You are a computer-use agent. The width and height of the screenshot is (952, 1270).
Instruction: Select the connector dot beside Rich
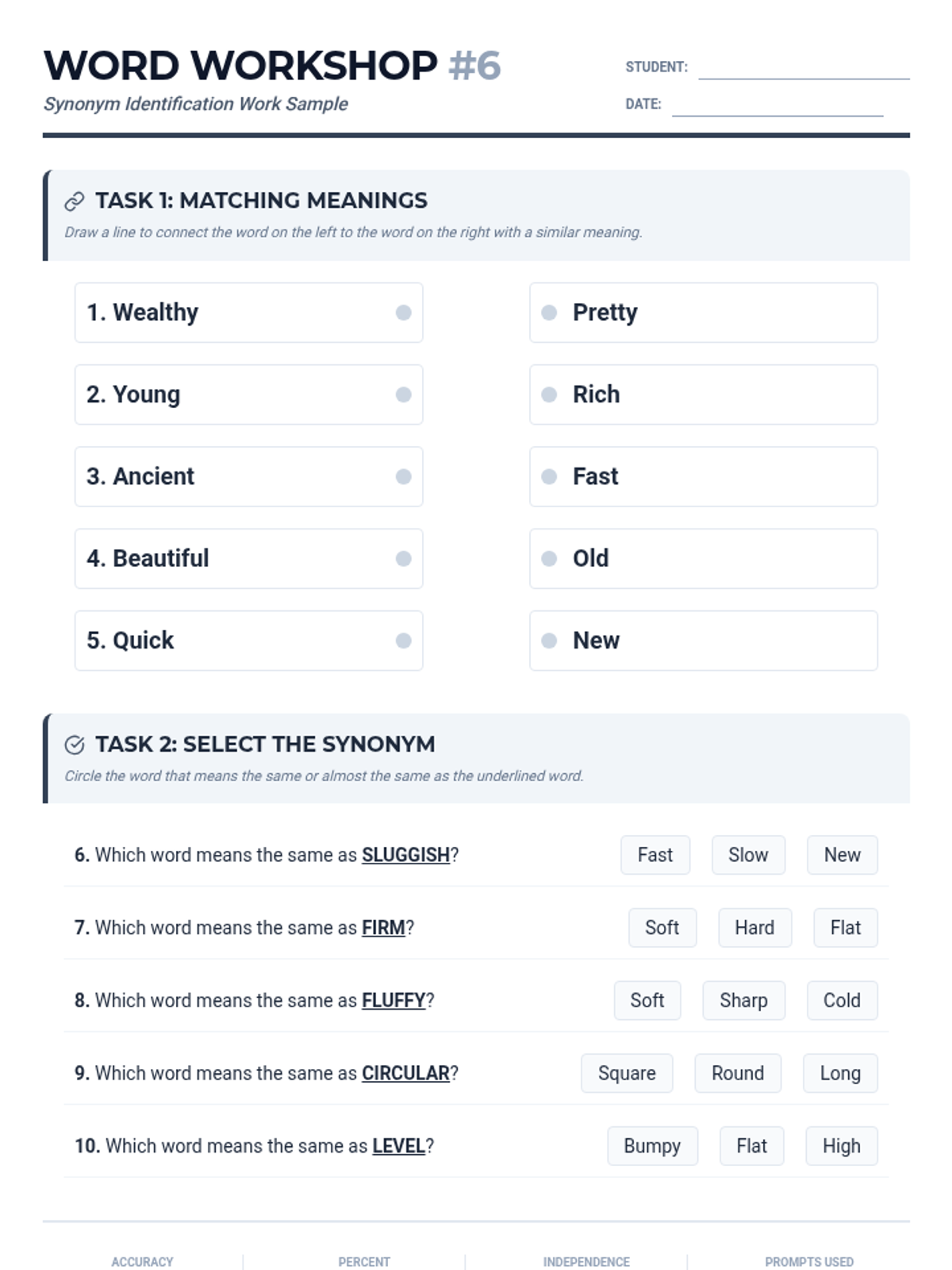pos(549,394)
